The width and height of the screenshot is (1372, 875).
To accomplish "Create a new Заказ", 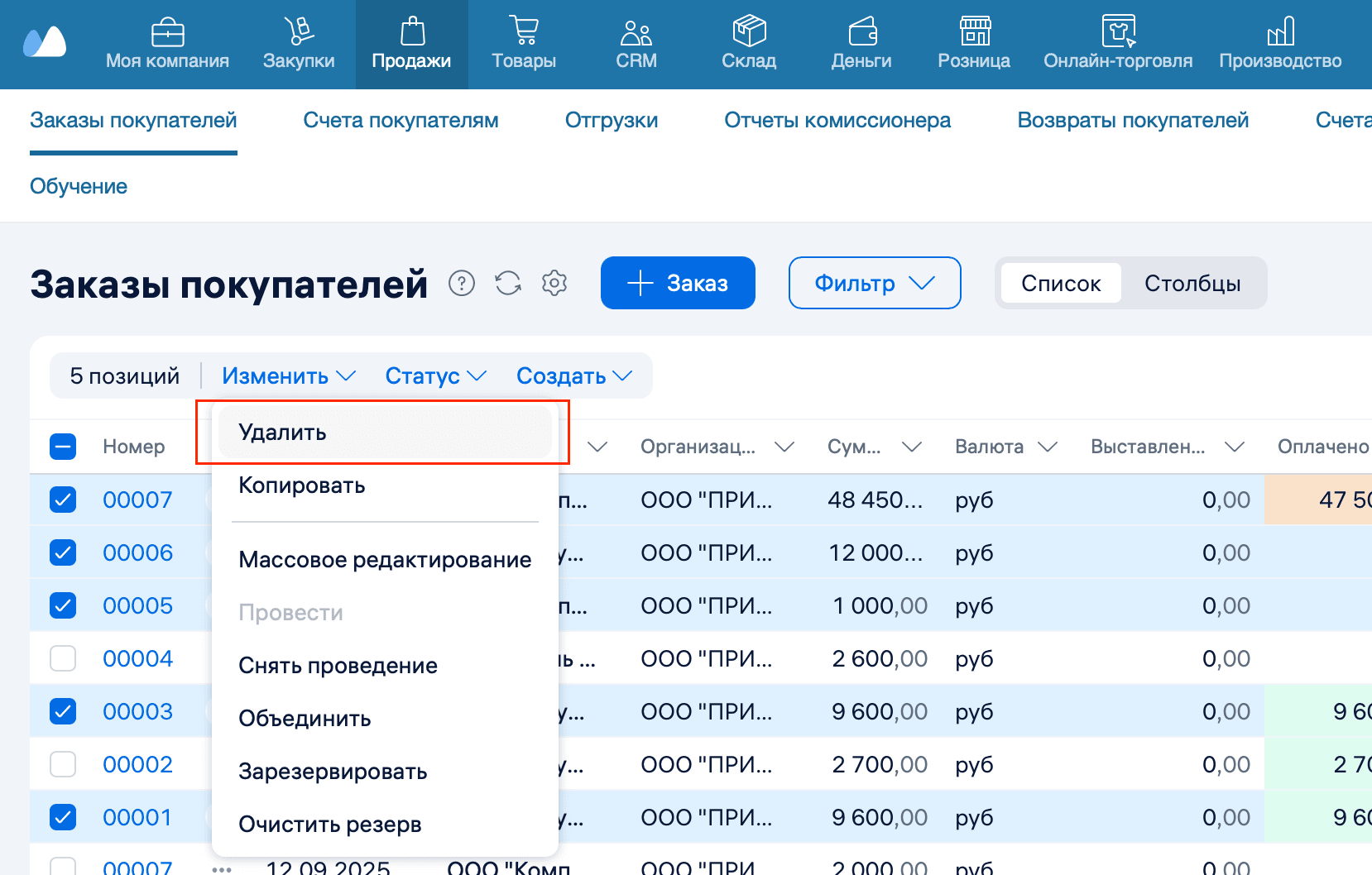I will (678, 283).
